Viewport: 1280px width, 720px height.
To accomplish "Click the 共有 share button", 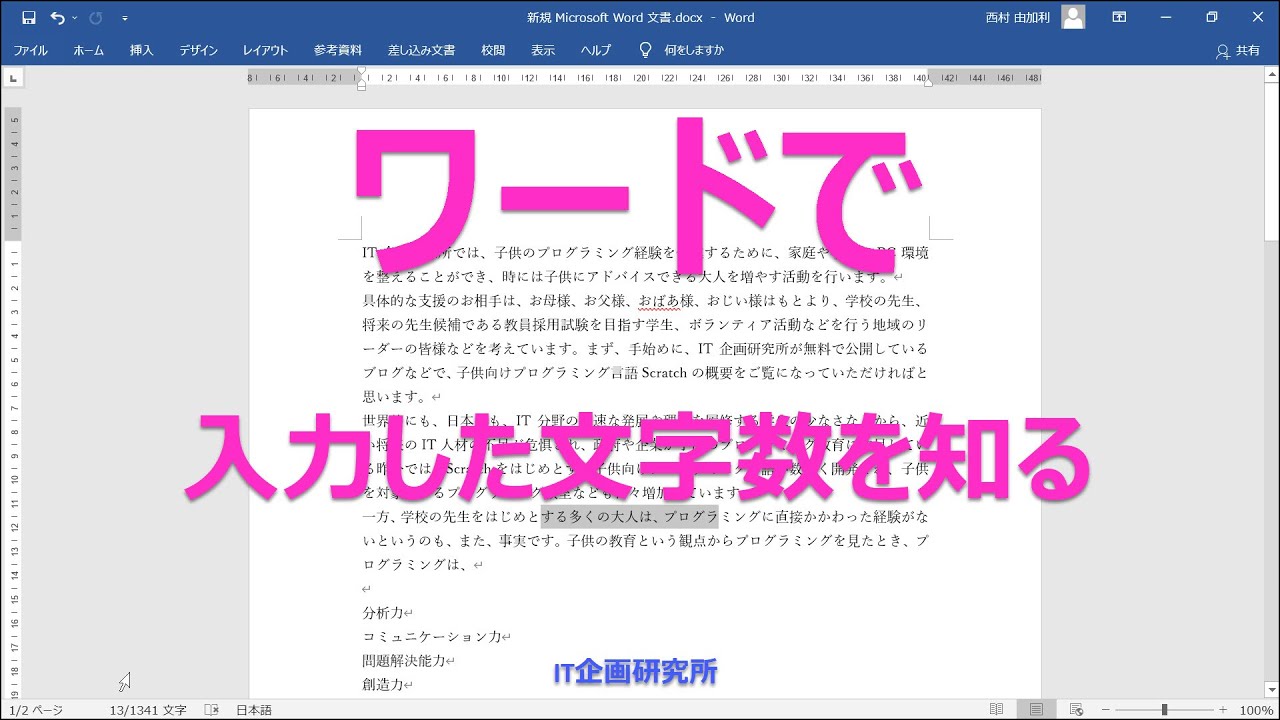I will pos(1238,50).
